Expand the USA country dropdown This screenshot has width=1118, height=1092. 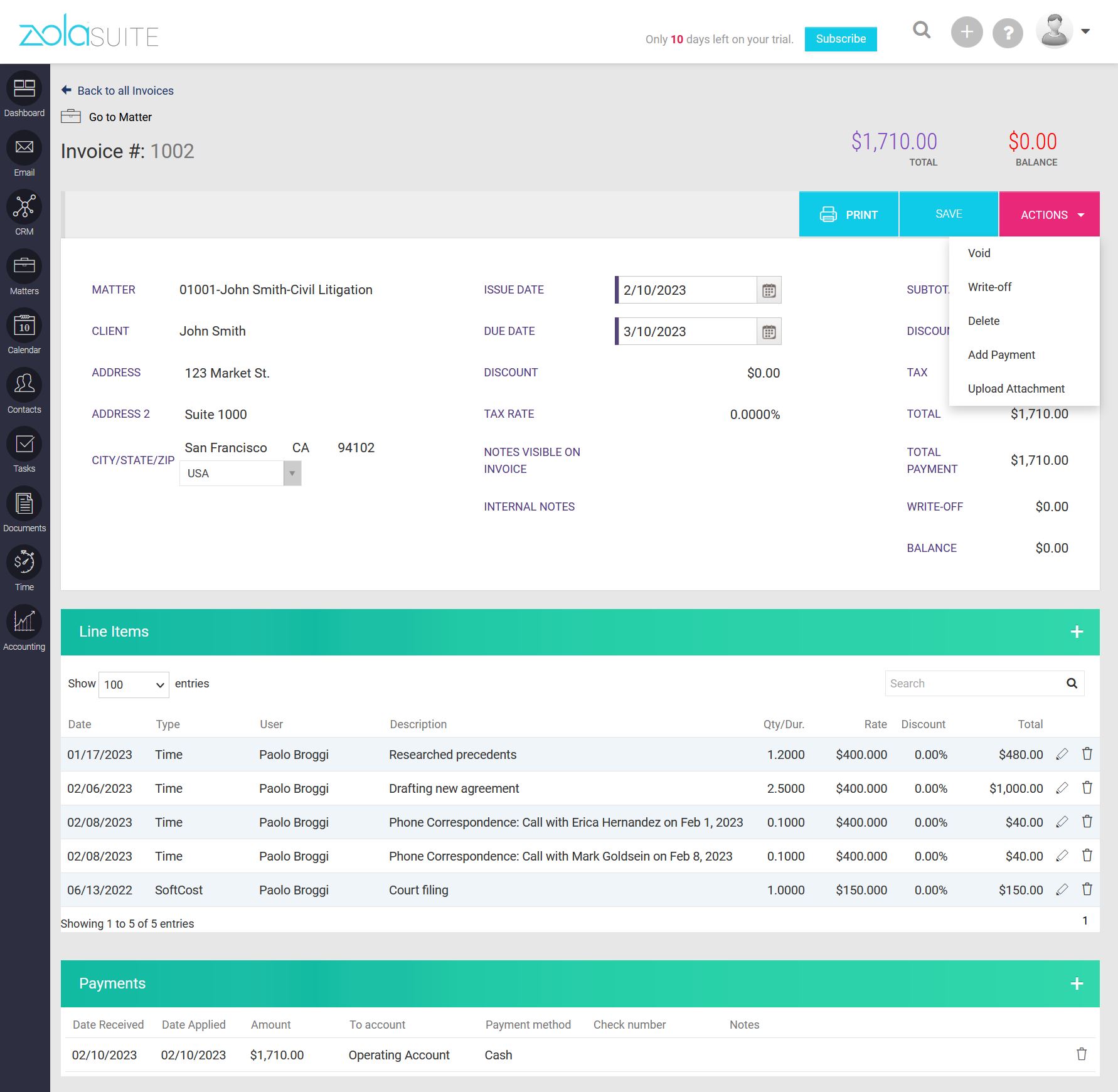pyautogui.click(x=292, y=474)
